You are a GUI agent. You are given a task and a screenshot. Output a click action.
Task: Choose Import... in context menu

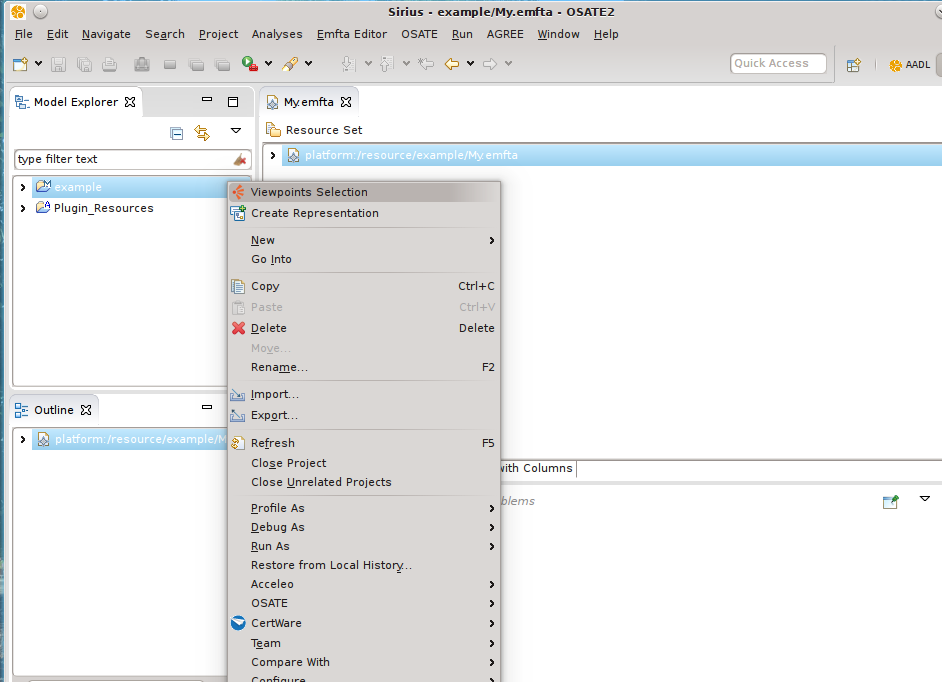364,394
